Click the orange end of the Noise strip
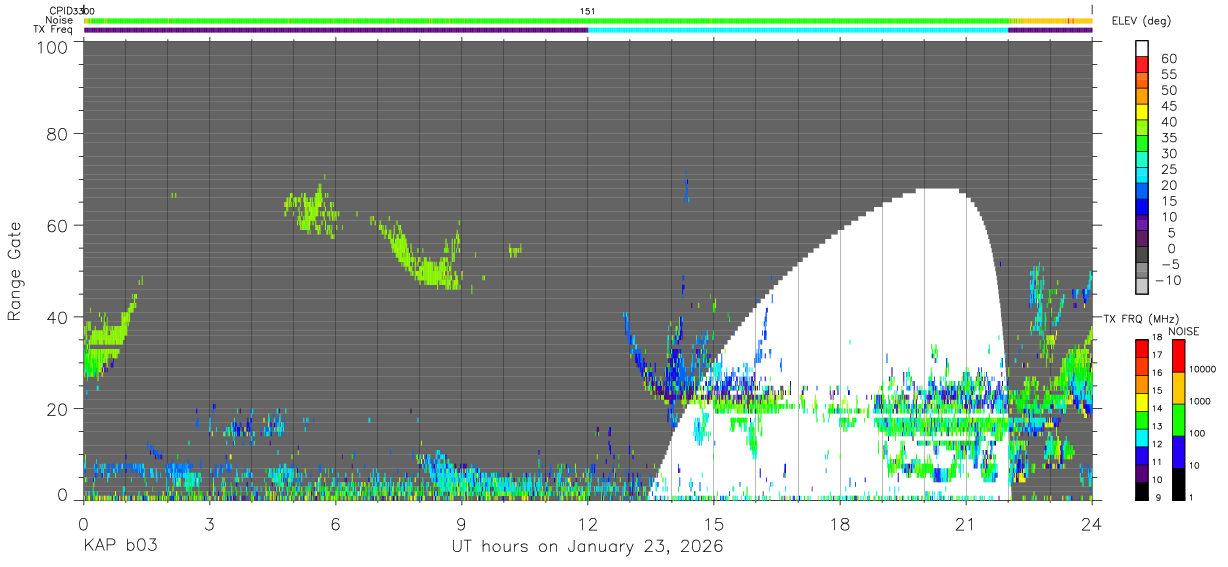Viewport: 1228px width, 567px height. coord(1053,20)
